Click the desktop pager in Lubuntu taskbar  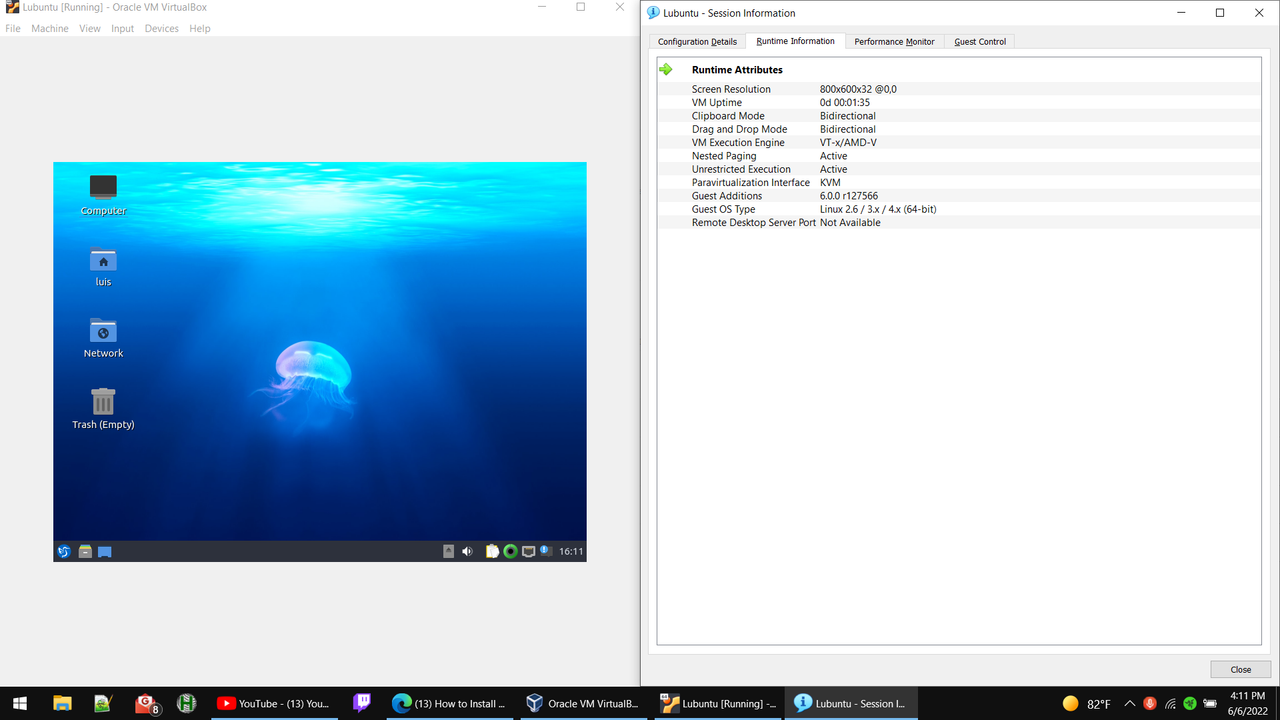click(x=105, y=551)
